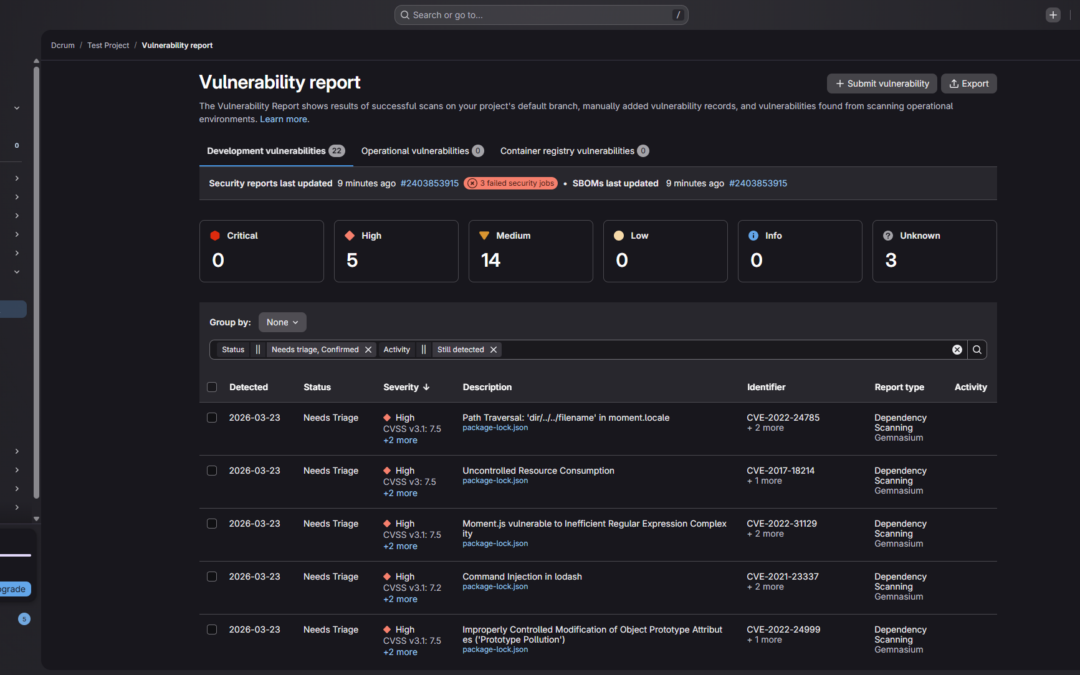Click the left sidebar vertical scrollbar
This screenshot has height=675, width=1080.
coord(37,282)
